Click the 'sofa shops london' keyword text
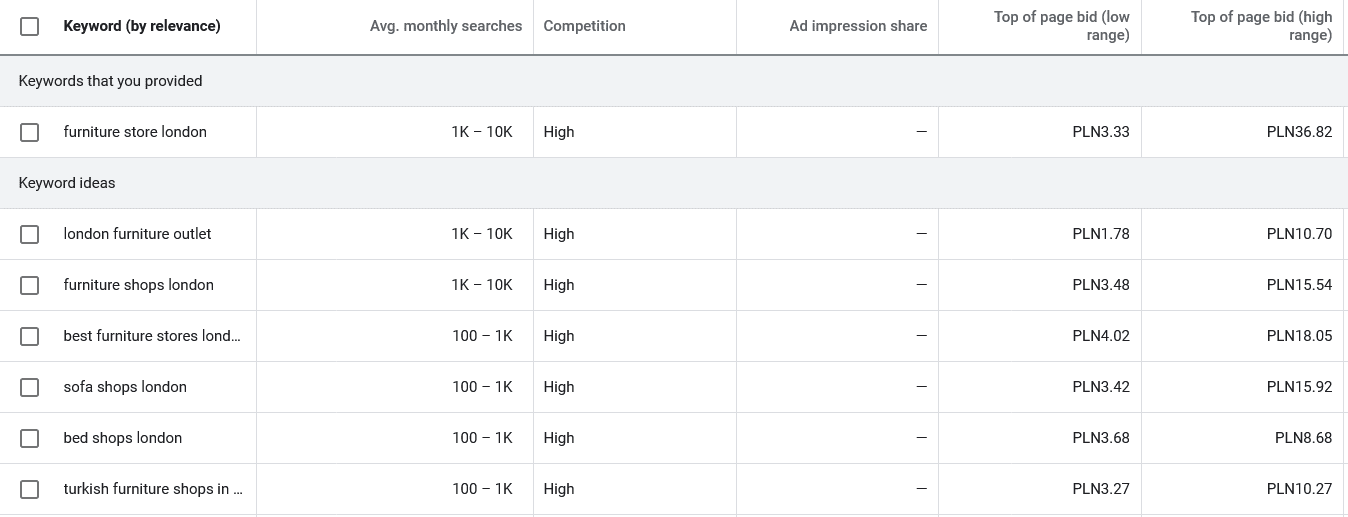This screenshot has width=1348, height=517. click(125, 387)
